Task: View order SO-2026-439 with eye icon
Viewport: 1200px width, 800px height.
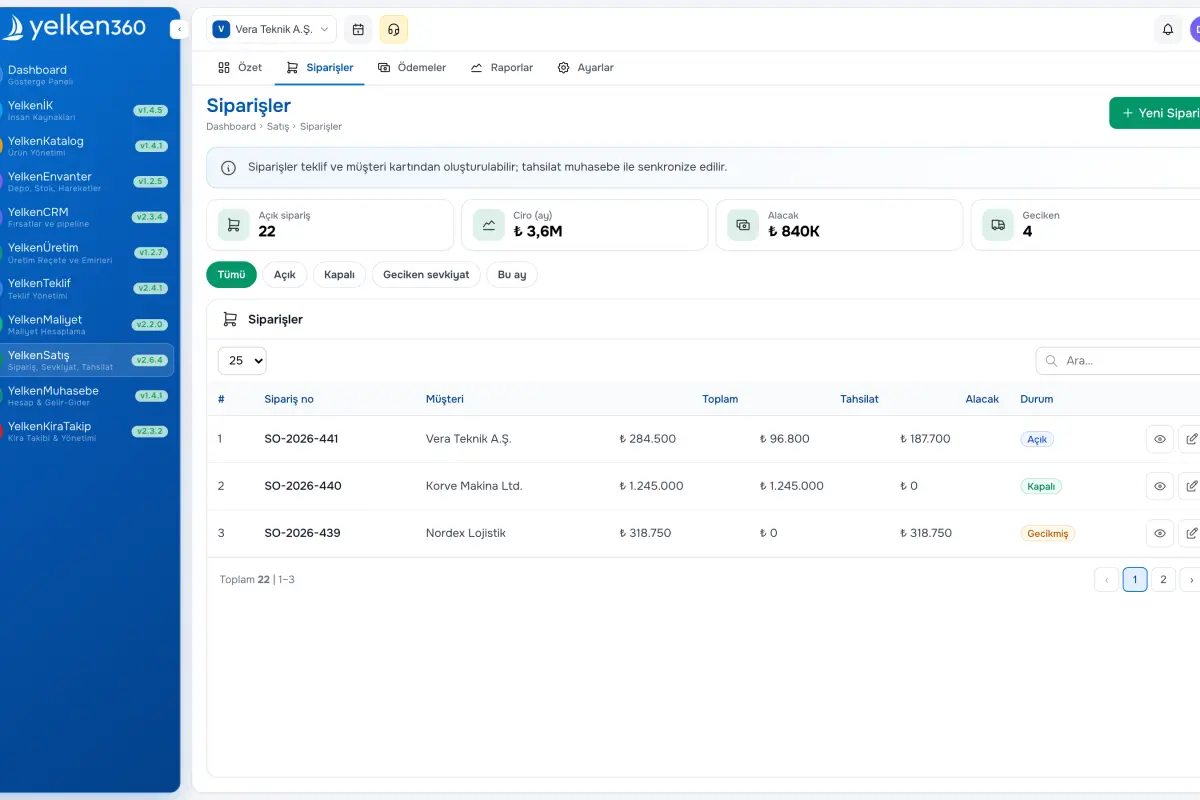Action: tap(1160, 533)
